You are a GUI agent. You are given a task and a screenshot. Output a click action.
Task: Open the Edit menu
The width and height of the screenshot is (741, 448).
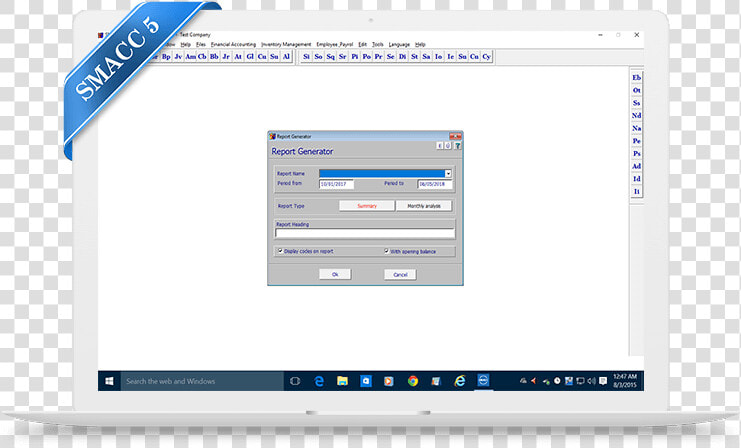pyautogui.click(x=362, y=44)
